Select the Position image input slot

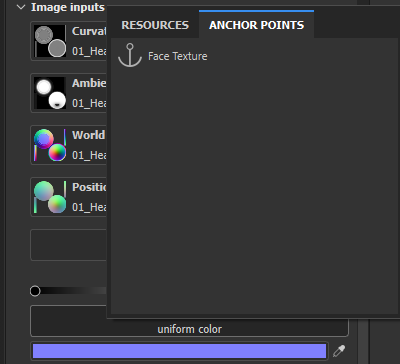coord(68,197)
